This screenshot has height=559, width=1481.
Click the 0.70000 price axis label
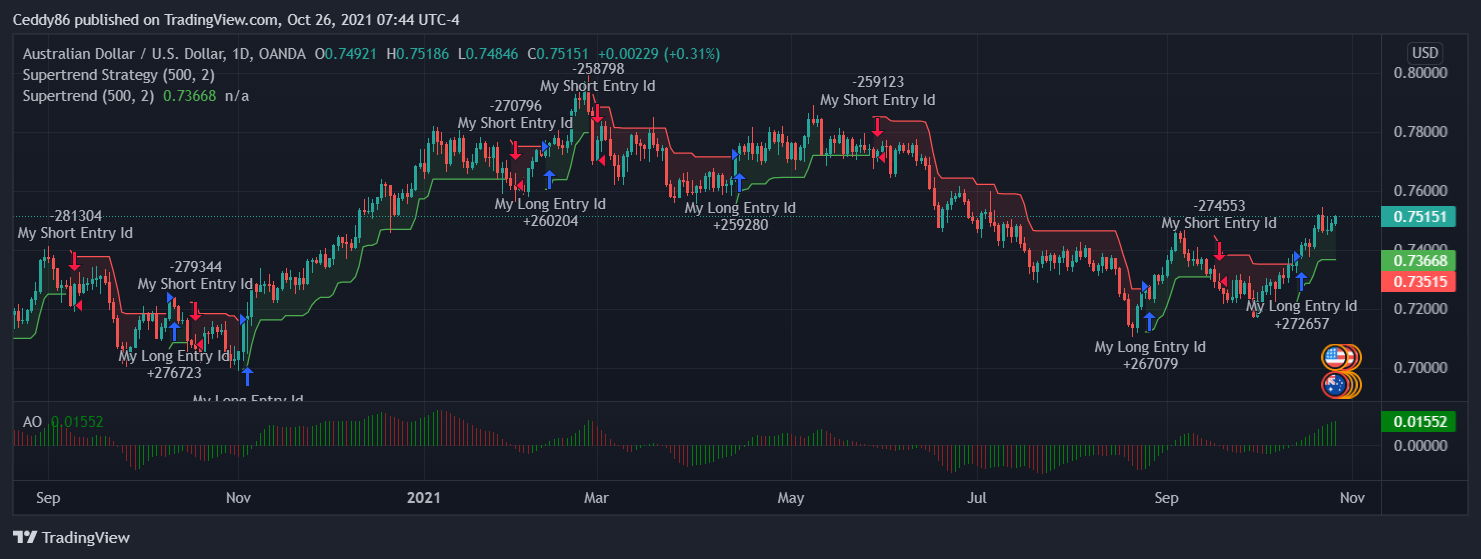[1419, 368]
